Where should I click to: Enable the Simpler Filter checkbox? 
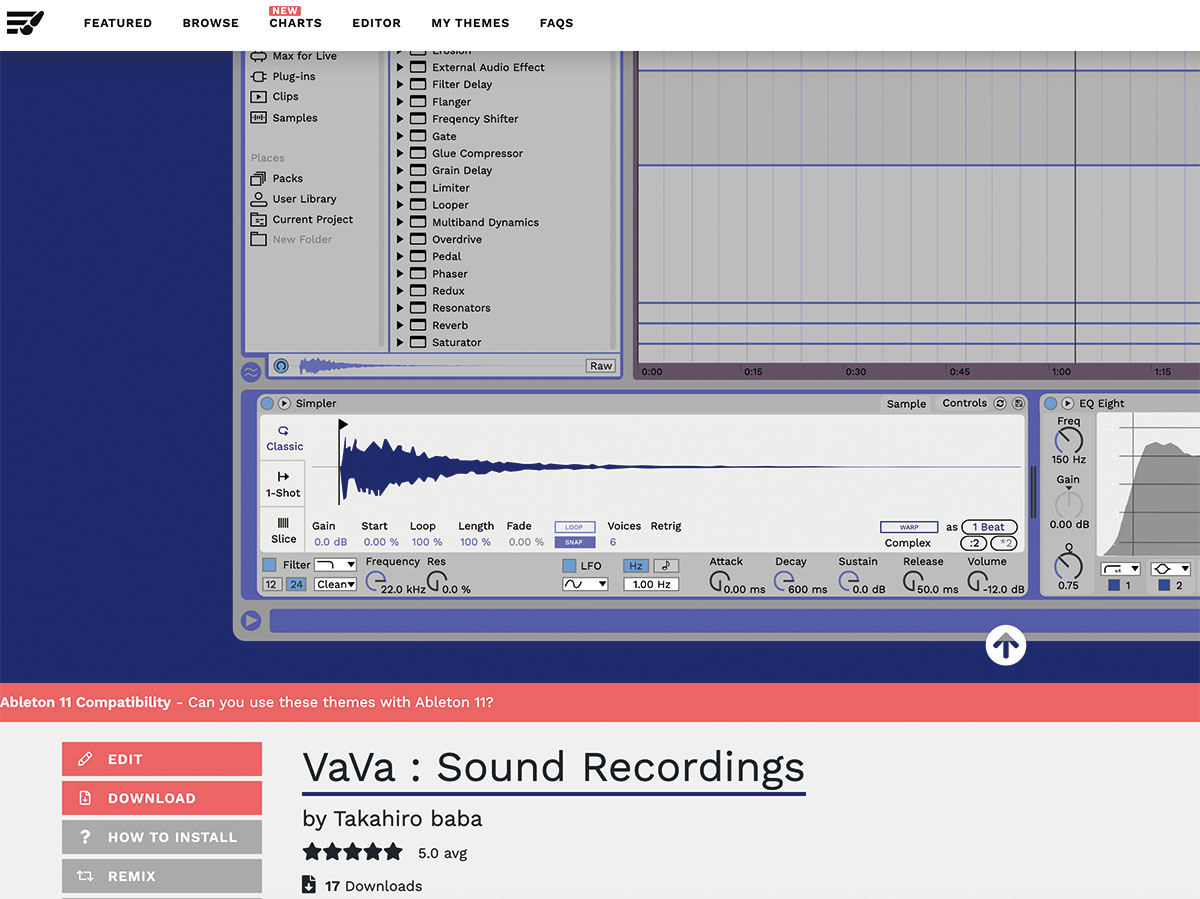[269, 565]
